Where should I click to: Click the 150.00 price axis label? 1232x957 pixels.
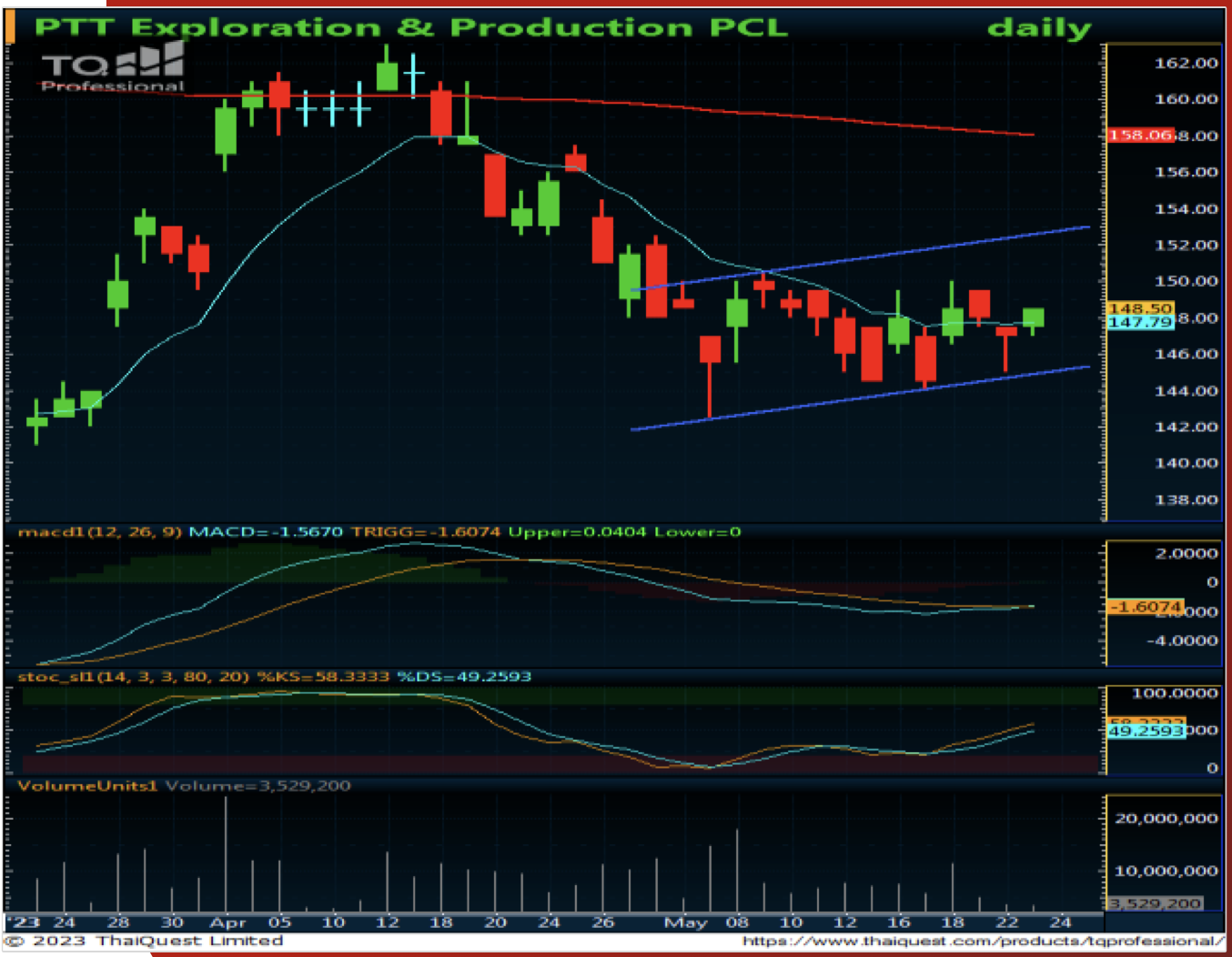click(x=1186, y=281)
